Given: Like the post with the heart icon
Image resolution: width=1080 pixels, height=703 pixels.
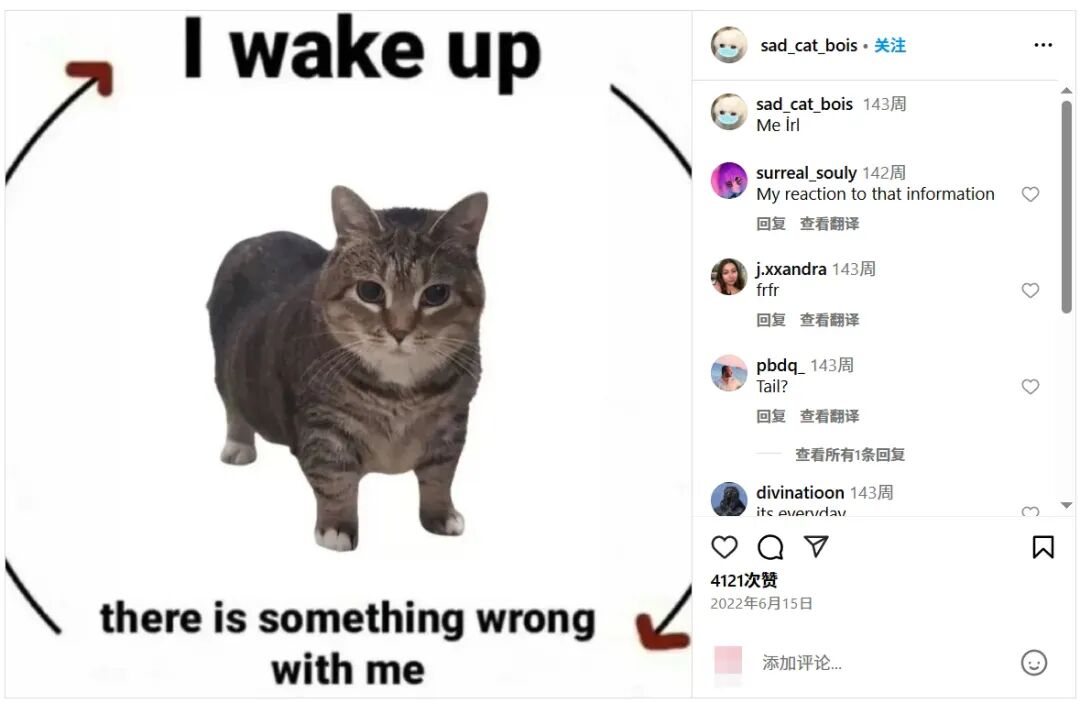Looking at the screenshot, I should pyautogui.click(x=724, y=547).
